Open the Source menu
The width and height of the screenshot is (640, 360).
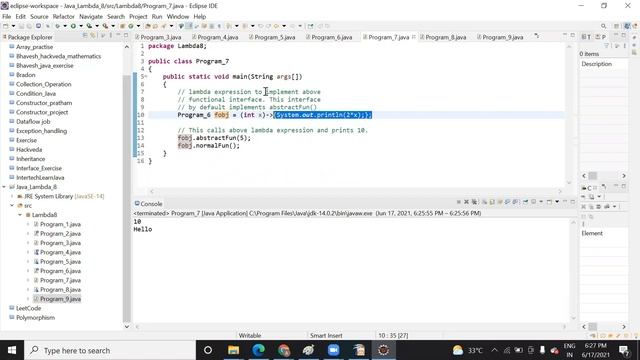pyautogui.click(x=39, y=17)
